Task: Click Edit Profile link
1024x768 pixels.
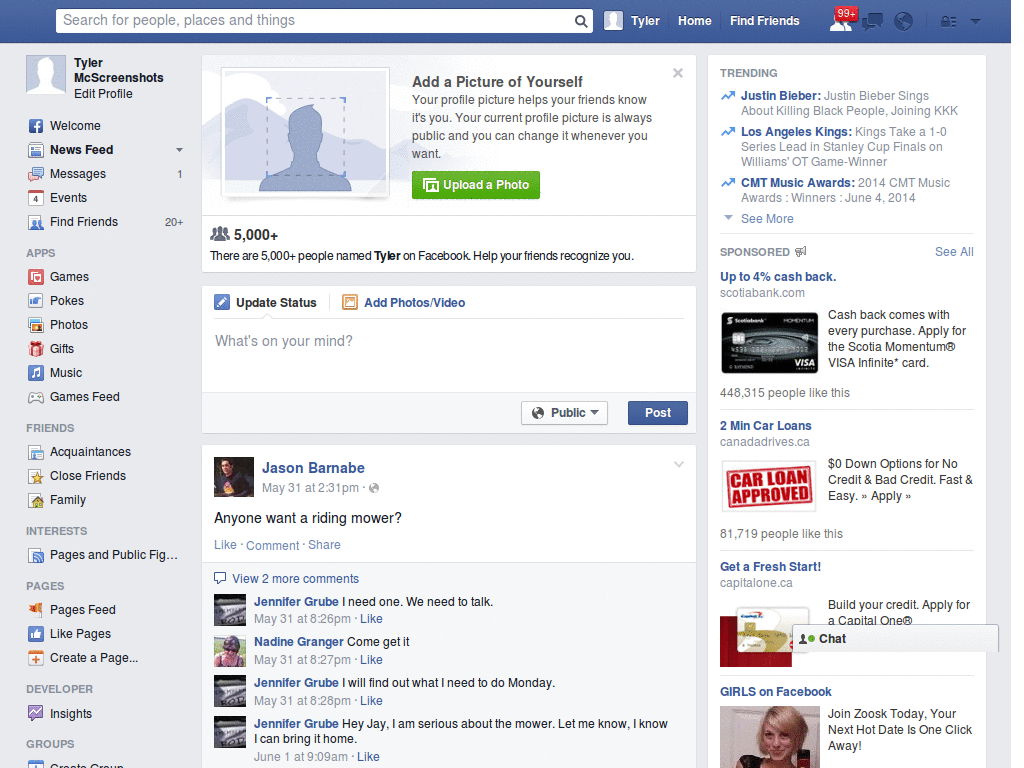Action: tap(103, 94)
